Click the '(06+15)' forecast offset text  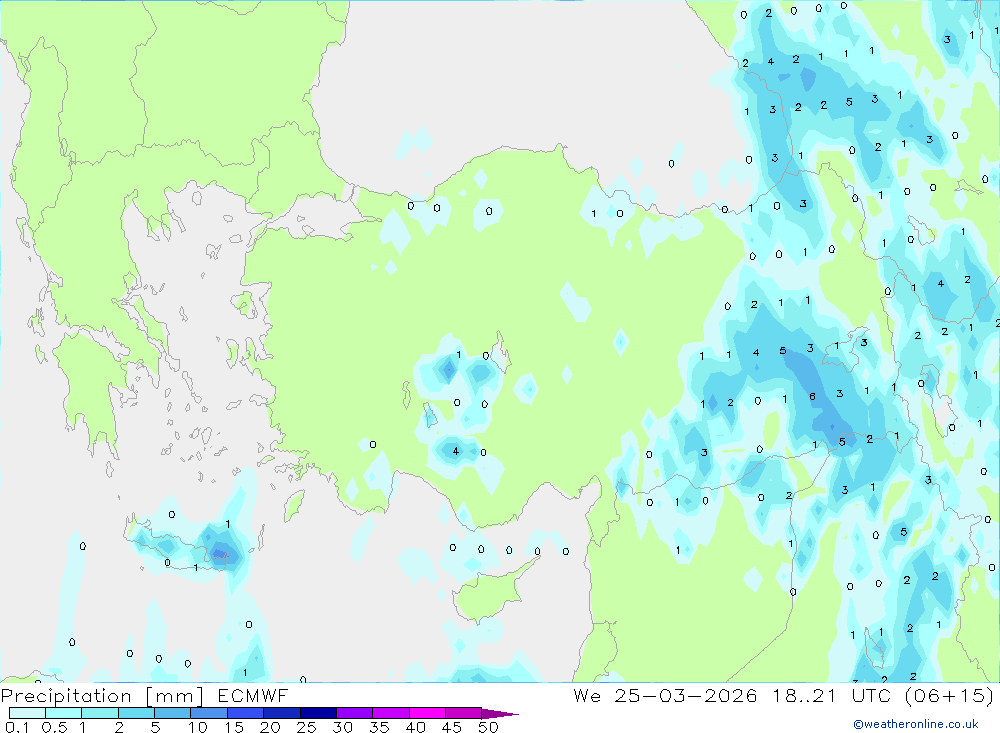(949, 695)
